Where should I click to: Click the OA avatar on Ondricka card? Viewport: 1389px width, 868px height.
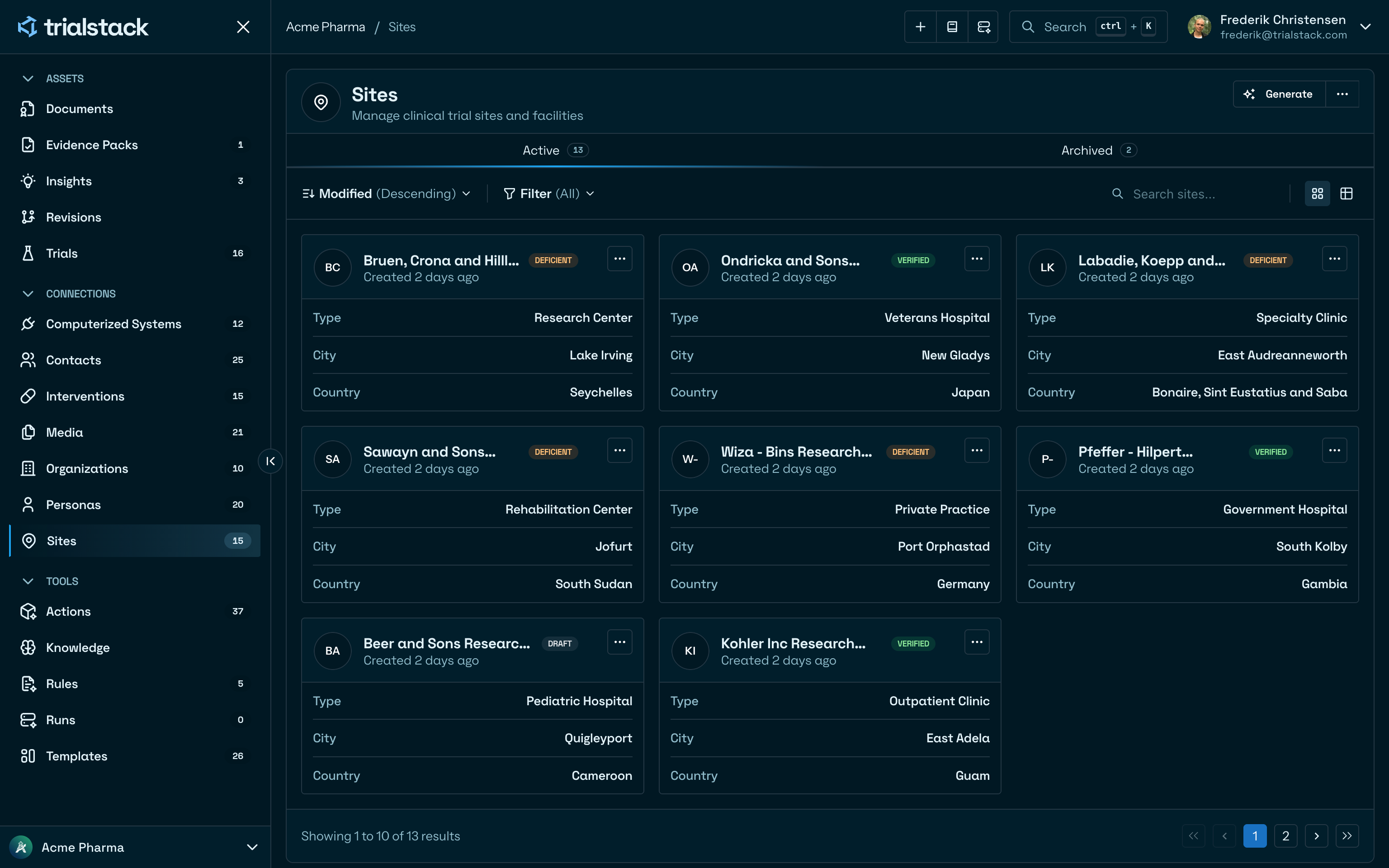(690, 268)
